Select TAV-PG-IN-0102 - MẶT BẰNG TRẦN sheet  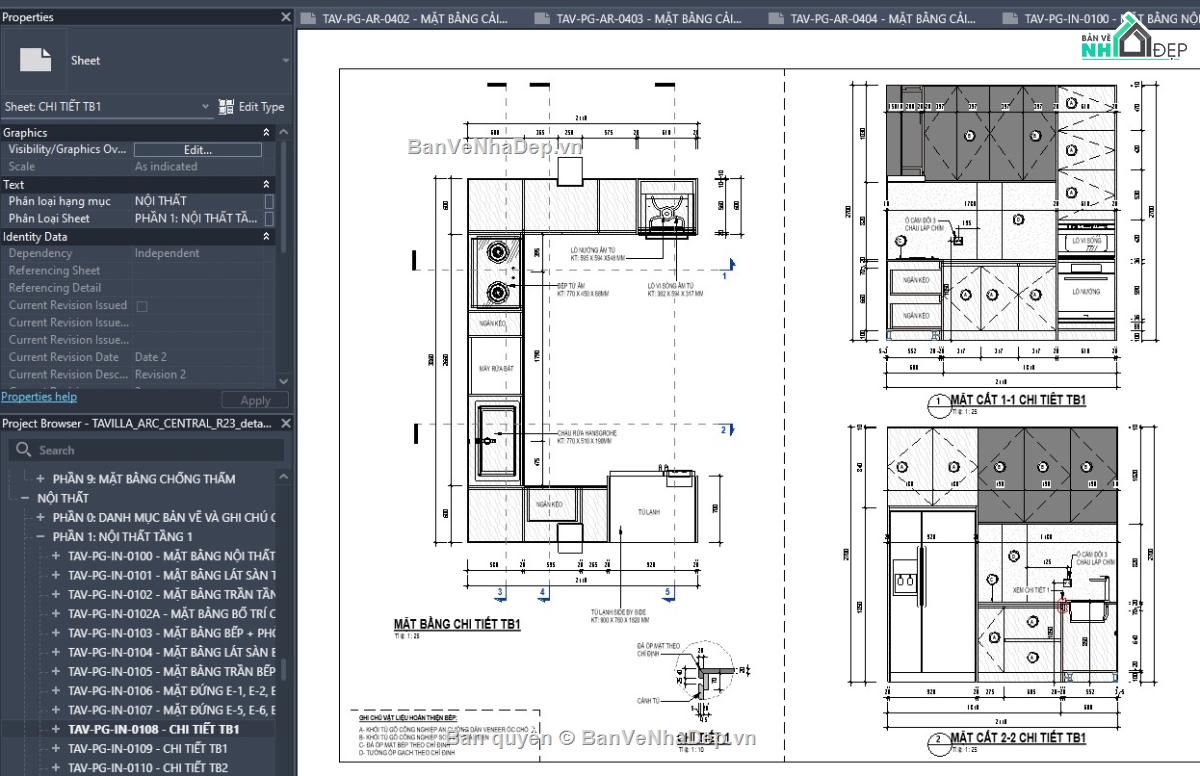pyautogui.click(x=172, y=594)
